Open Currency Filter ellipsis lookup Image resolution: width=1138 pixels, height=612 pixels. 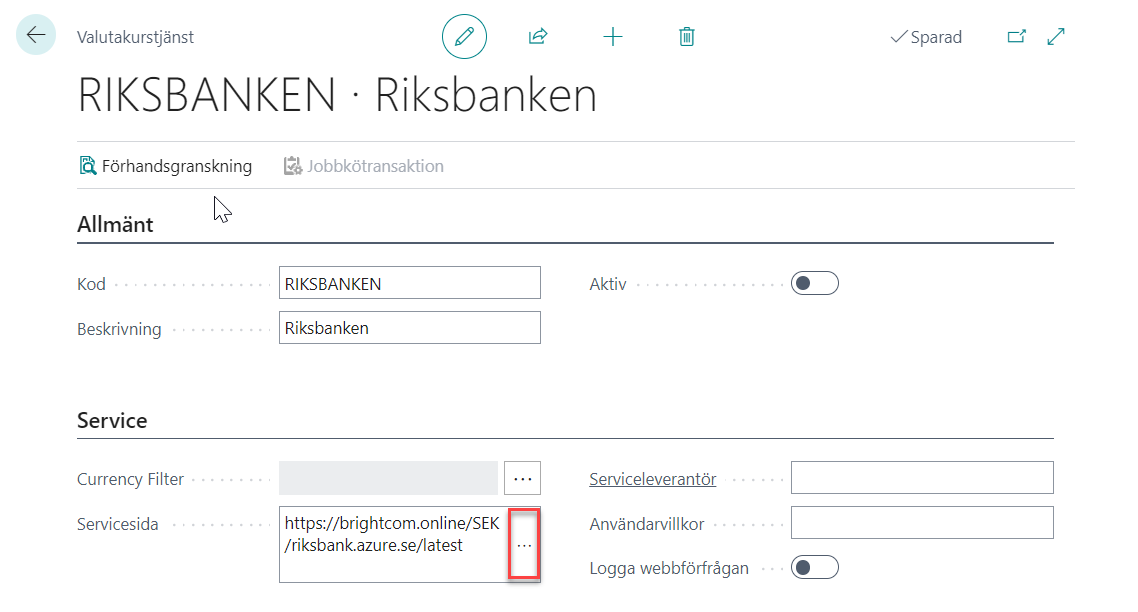[523, 478]
